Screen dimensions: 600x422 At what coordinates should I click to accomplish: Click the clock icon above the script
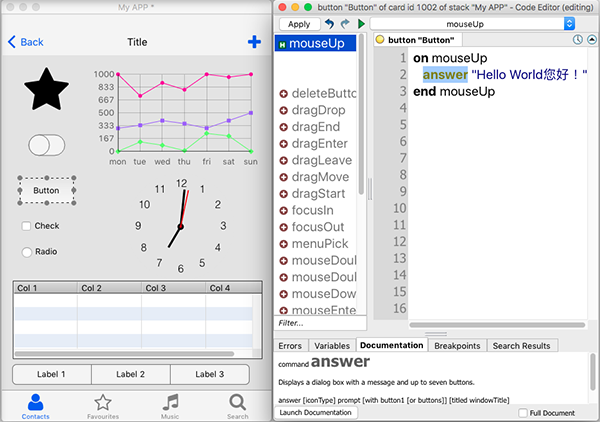click(578, 40)
